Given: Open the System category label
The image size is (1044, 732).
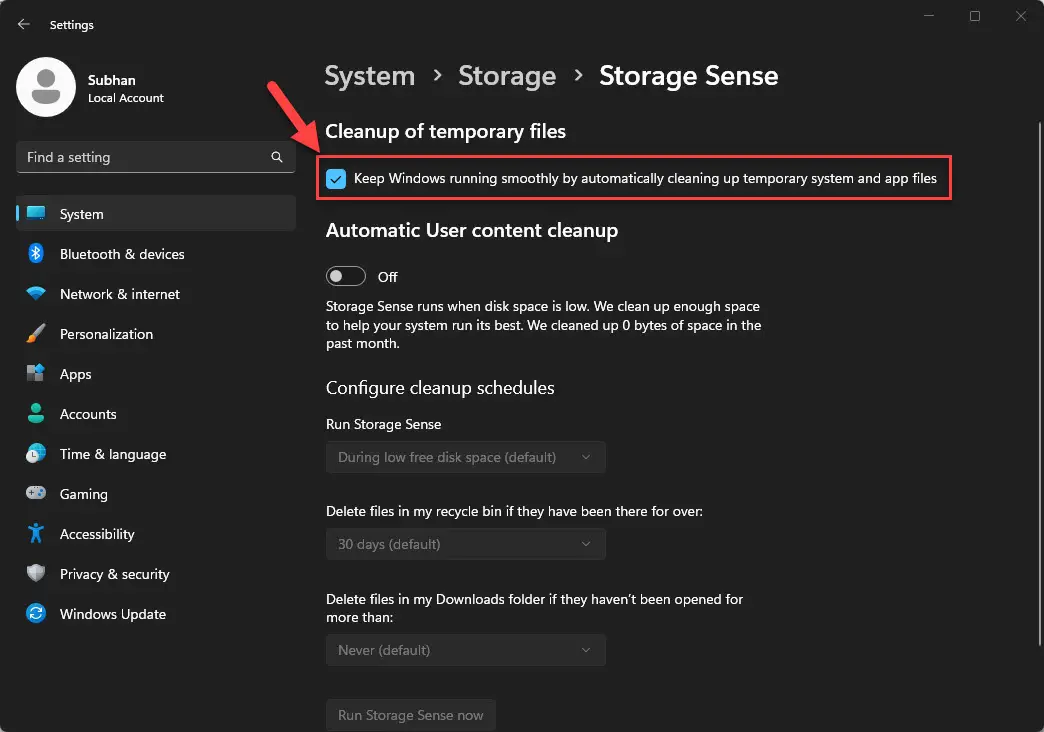Looking at the screenshot, I should pos(81,214).
